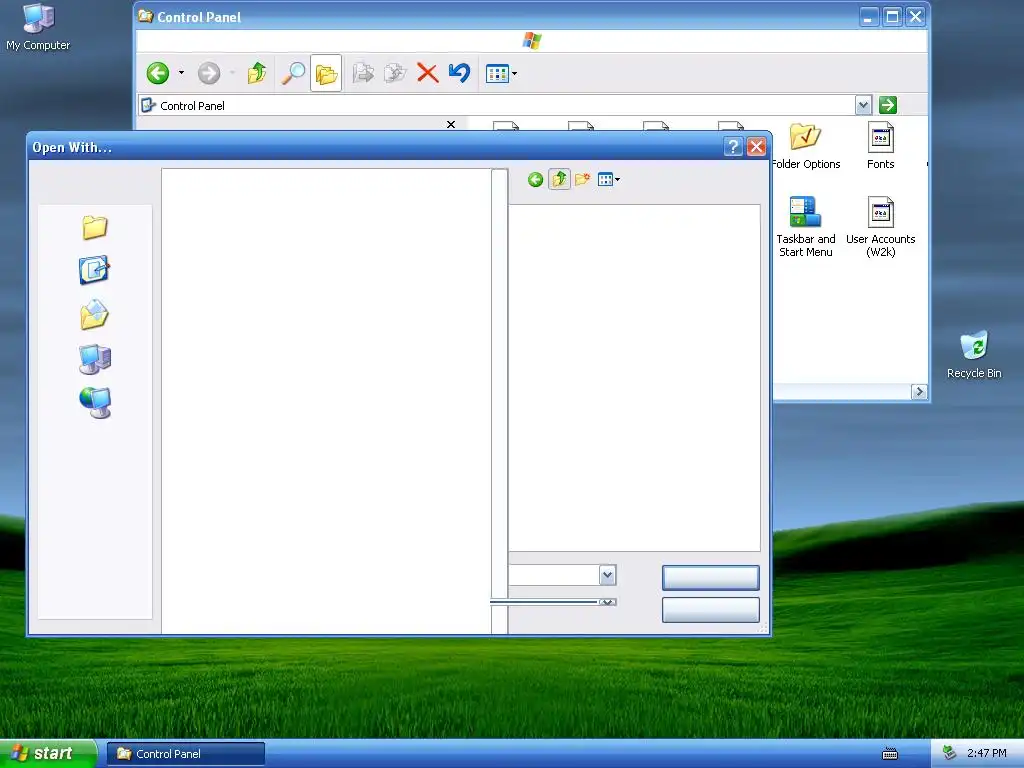
Task: Toggle the Folders pane button in Control Panel
Action: (x=326, y=73)
